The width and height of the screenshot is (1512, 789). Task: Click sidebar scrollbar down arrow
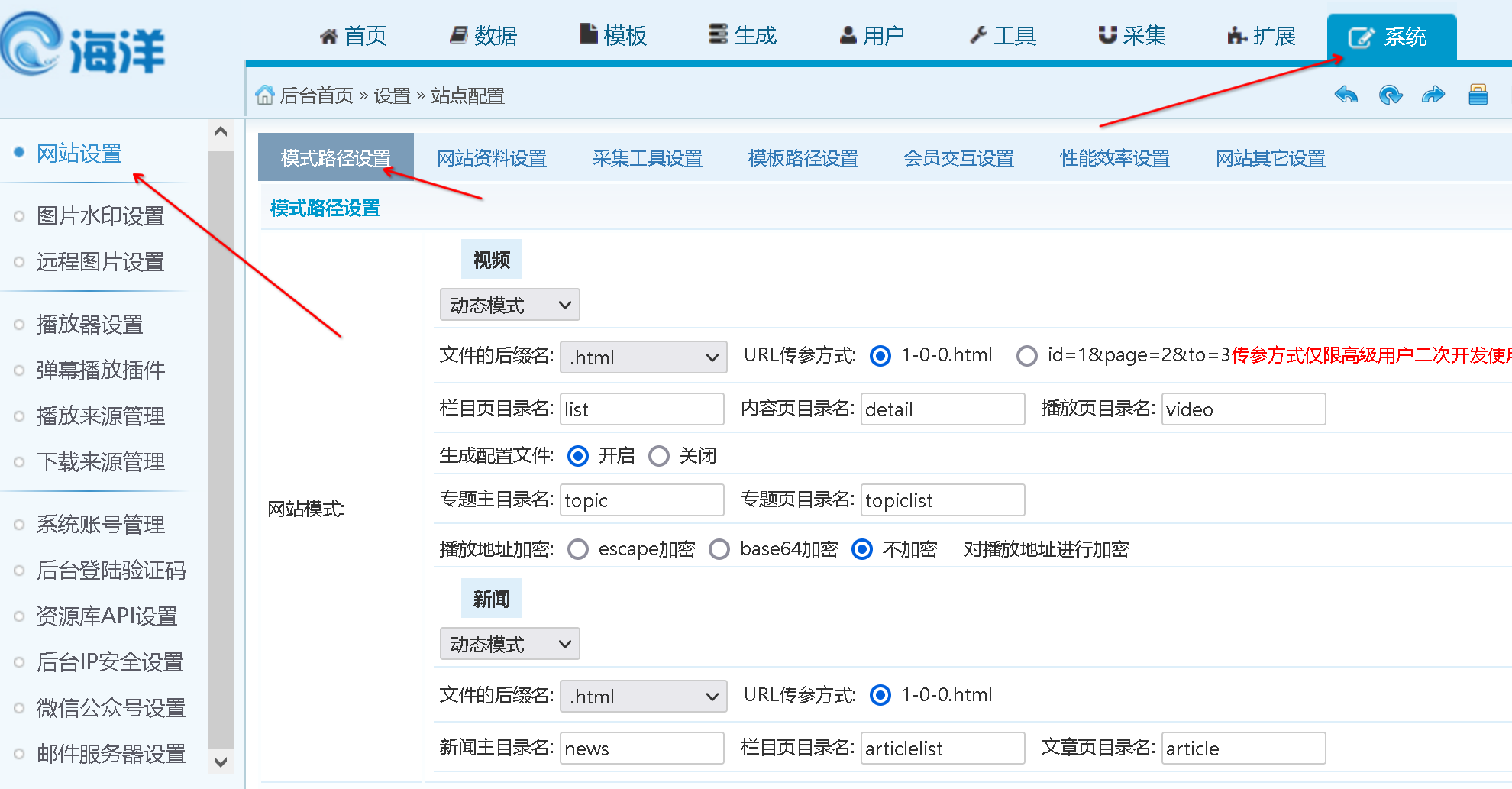(221, 762)
